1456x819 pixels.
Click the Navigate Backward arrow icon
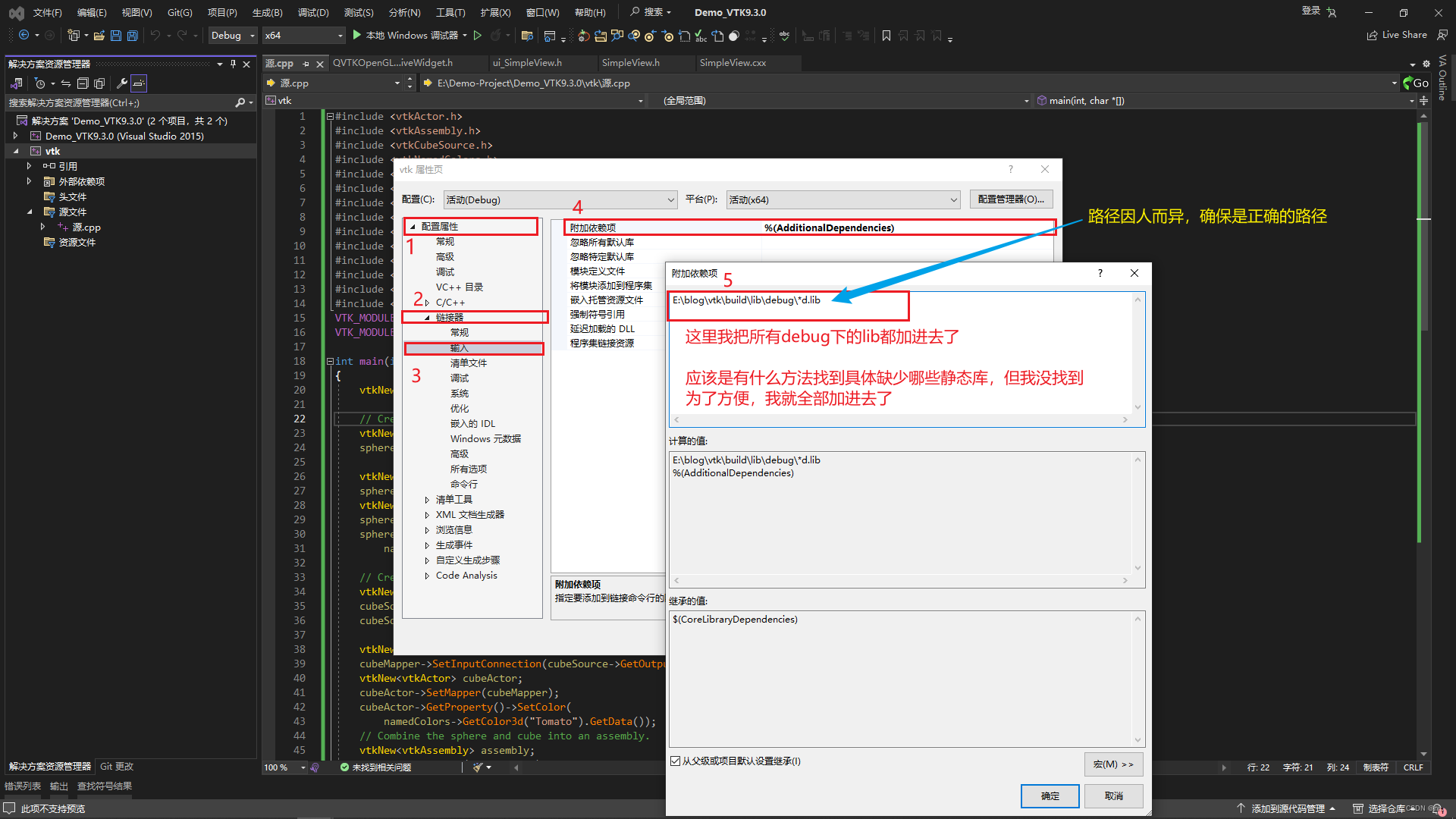tap(23, 35)
